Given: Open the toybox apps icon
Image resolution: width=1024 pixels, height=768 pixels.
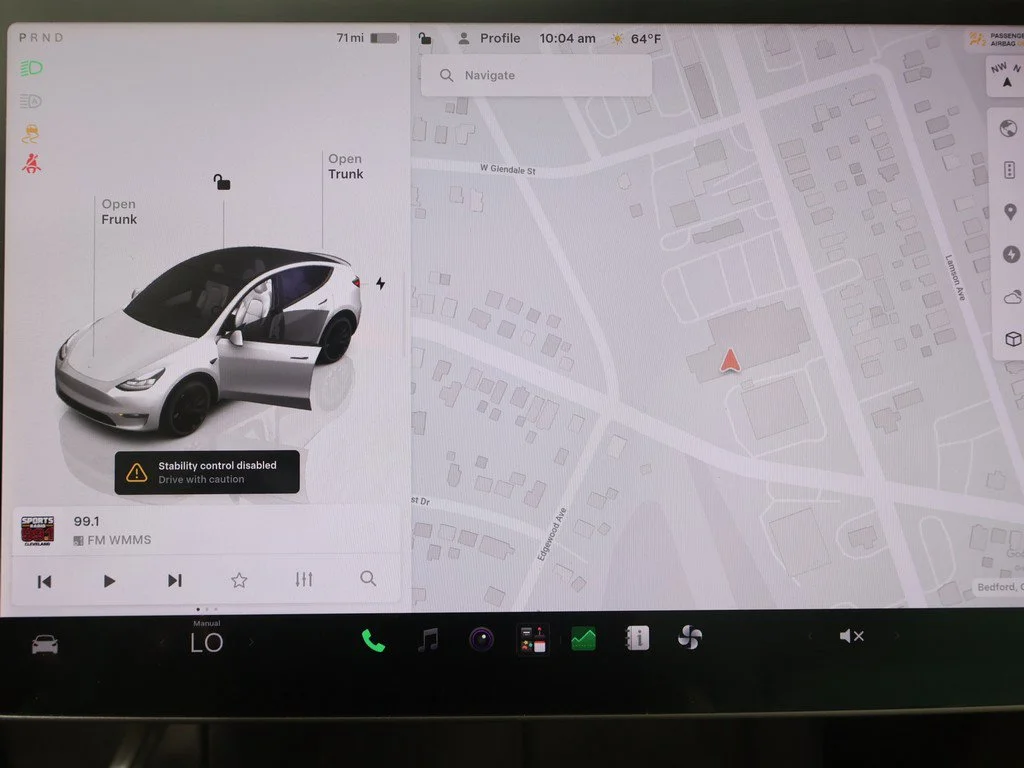Looking at the screenshot, I should (x=533, y=639).
